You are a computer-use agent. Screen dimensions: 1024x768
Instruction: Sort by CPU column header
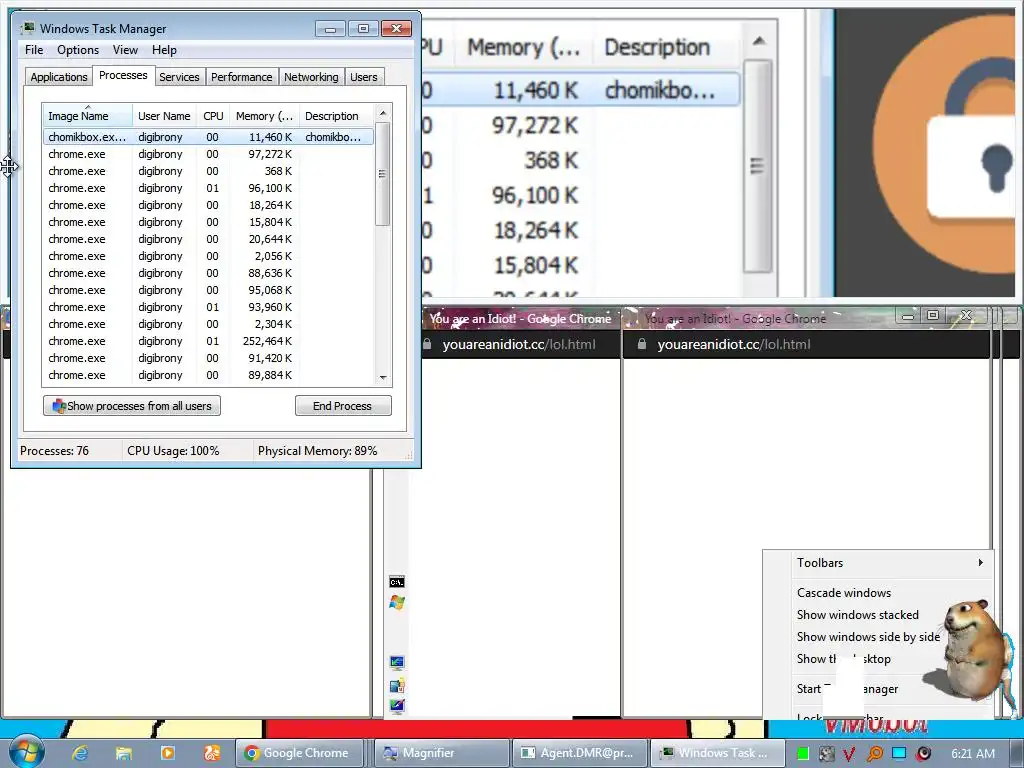(213, 116)
